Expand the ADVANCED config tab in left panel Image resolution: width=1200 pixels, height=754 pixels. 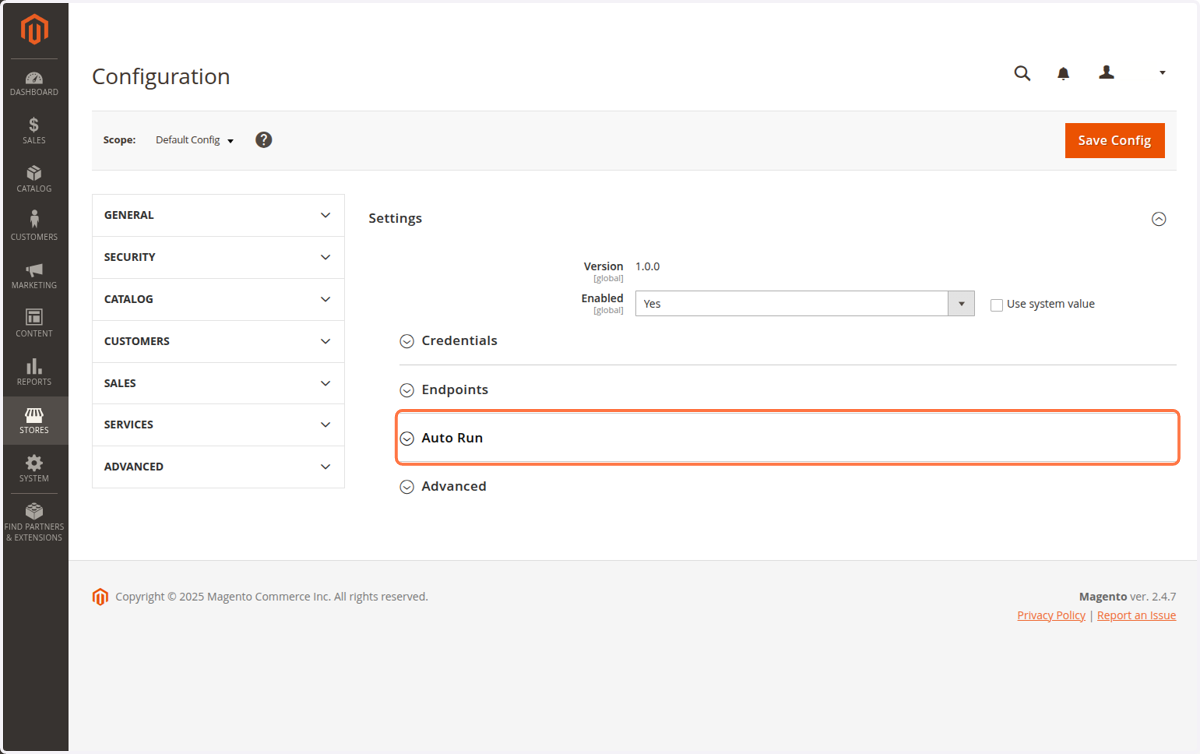click(x=218, y=467)
